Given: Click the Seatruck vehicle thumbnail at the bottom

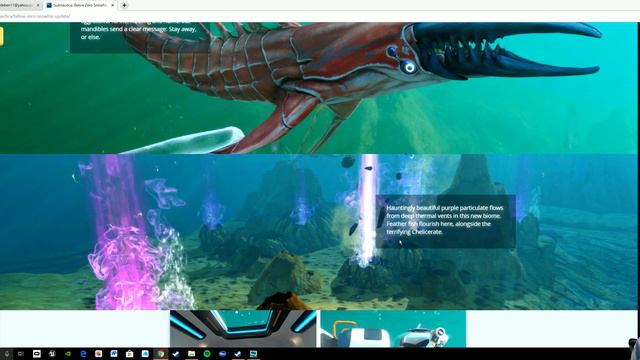Looking at the screenshot, I should click(393, 329).
